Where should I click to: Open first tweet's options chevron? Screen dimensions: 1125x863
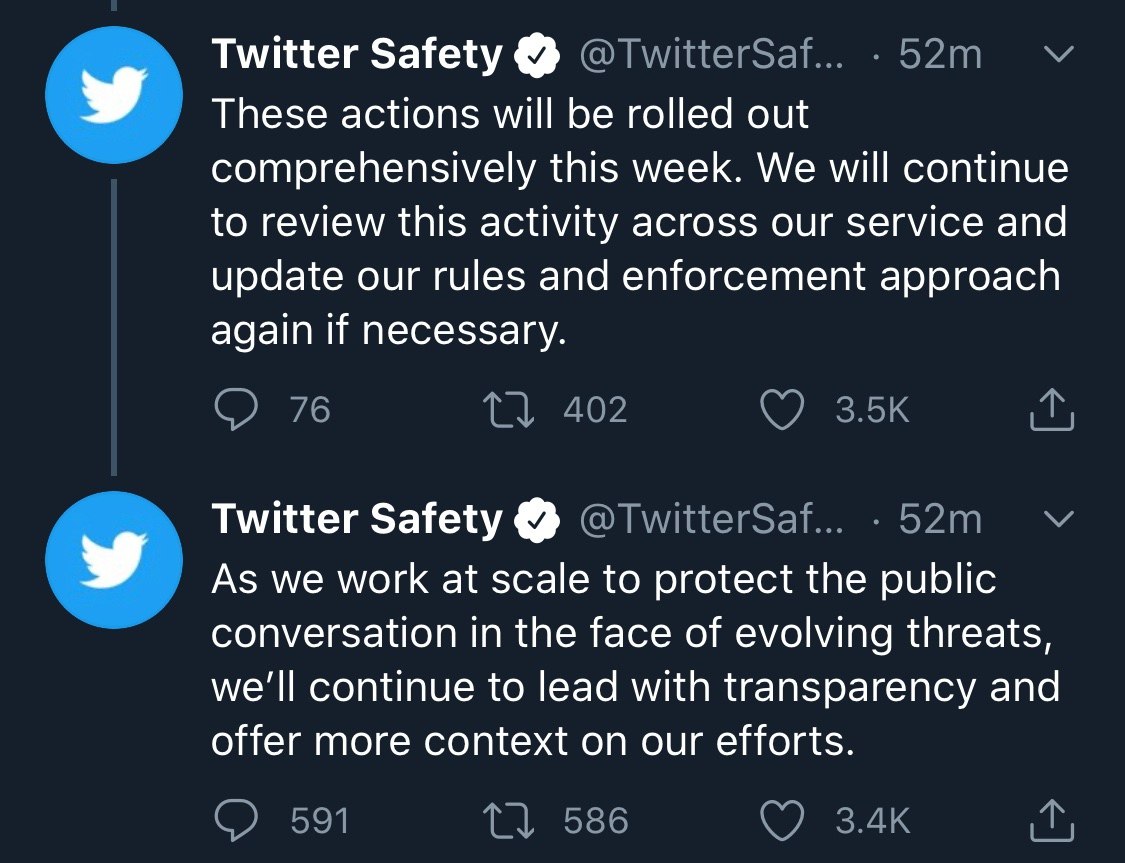pos(1058,54)
